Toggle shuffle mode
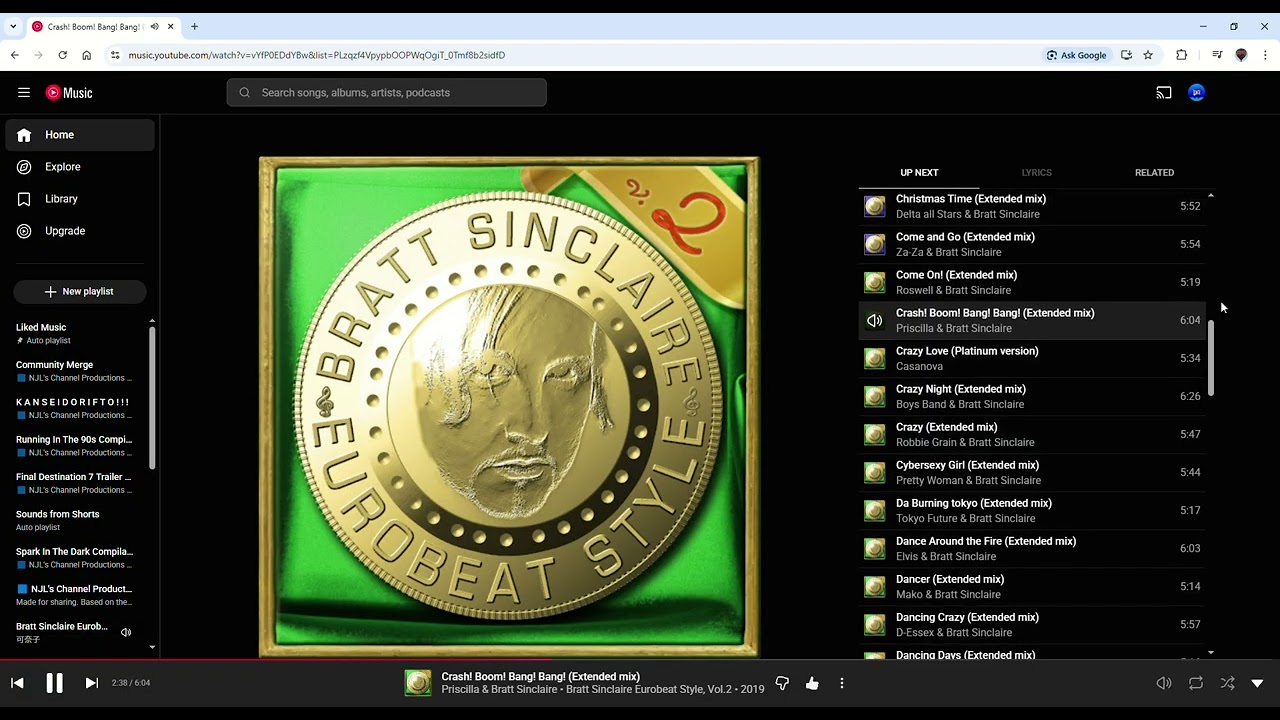 (x=1227, y=683)
